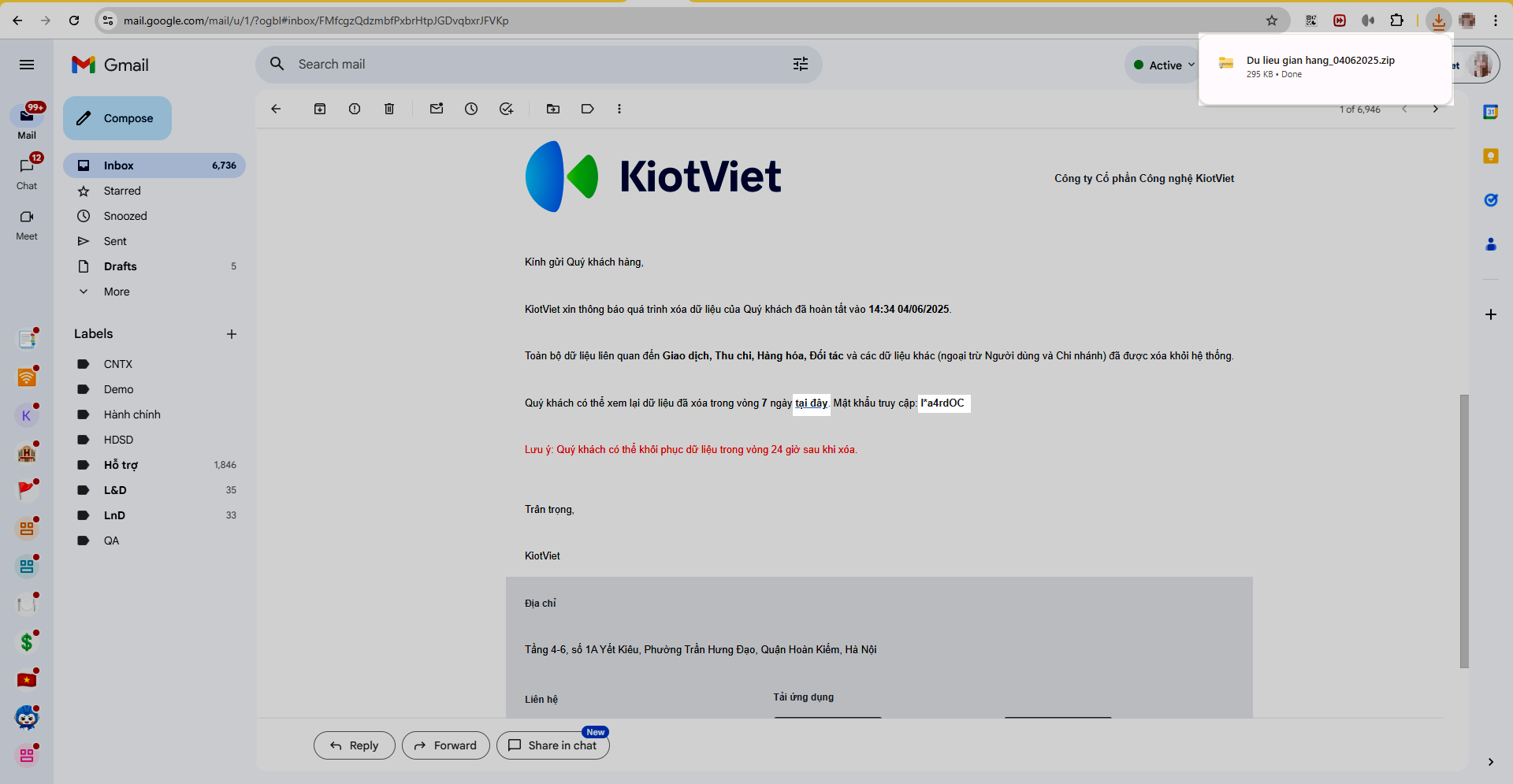Viewport: 1513px width, 784px height.
Task: Open the Inbox folder
Action: pos(154,165)
